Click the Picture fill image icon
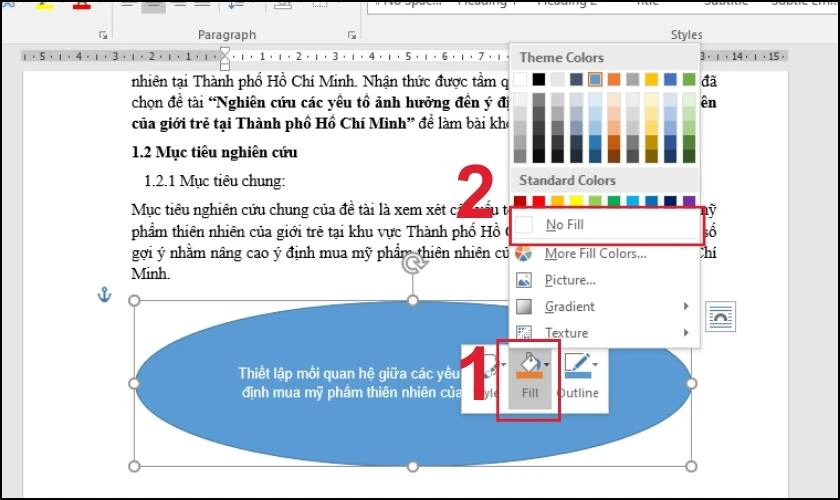Viewport: 840px width, 500px height. click(x=523, y=280)
